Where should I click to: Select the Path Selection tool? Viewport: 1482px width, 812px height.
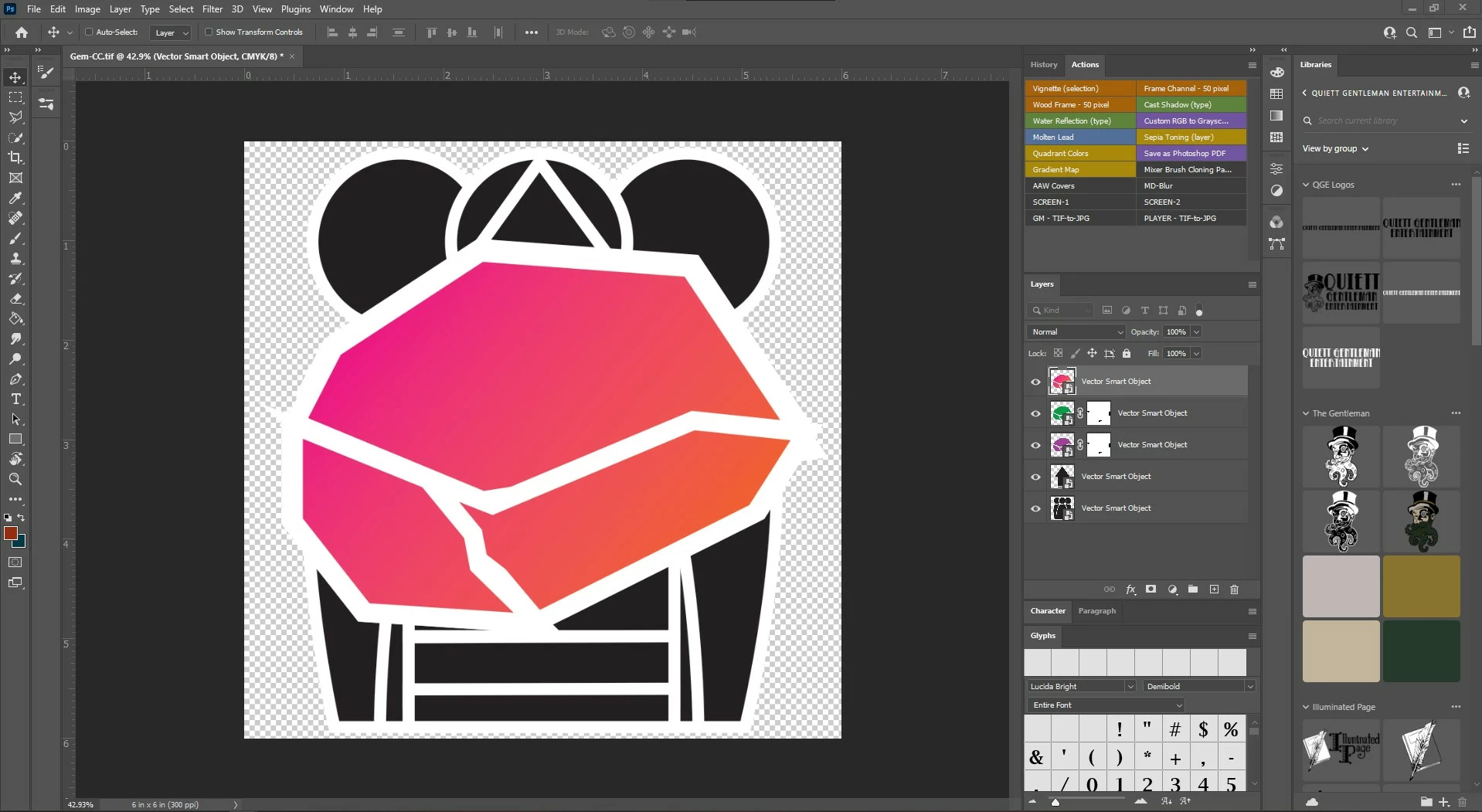point(15,419)
